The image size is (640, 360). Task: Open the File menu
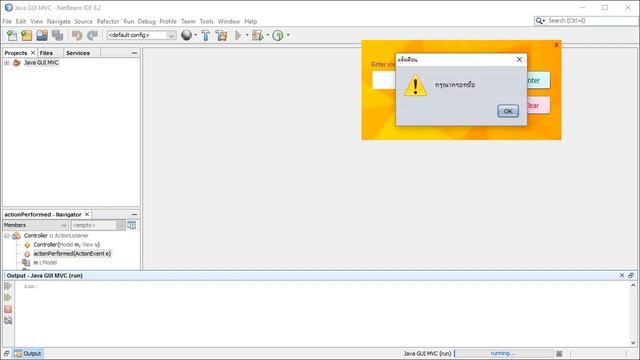pyautogui.click(x=7, y=21)
